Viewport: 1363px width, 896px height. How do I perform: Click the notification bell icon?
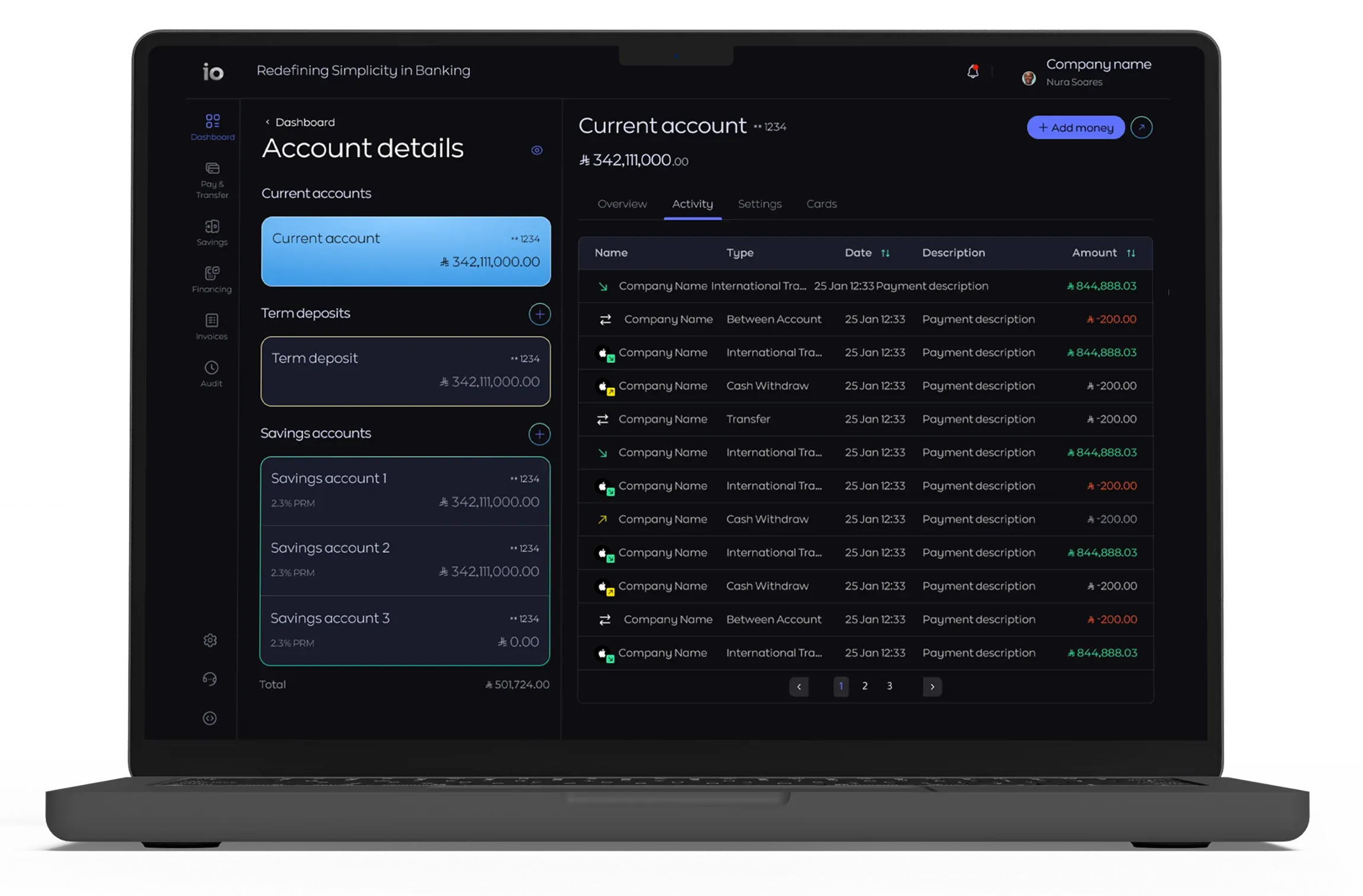[972, 71]
